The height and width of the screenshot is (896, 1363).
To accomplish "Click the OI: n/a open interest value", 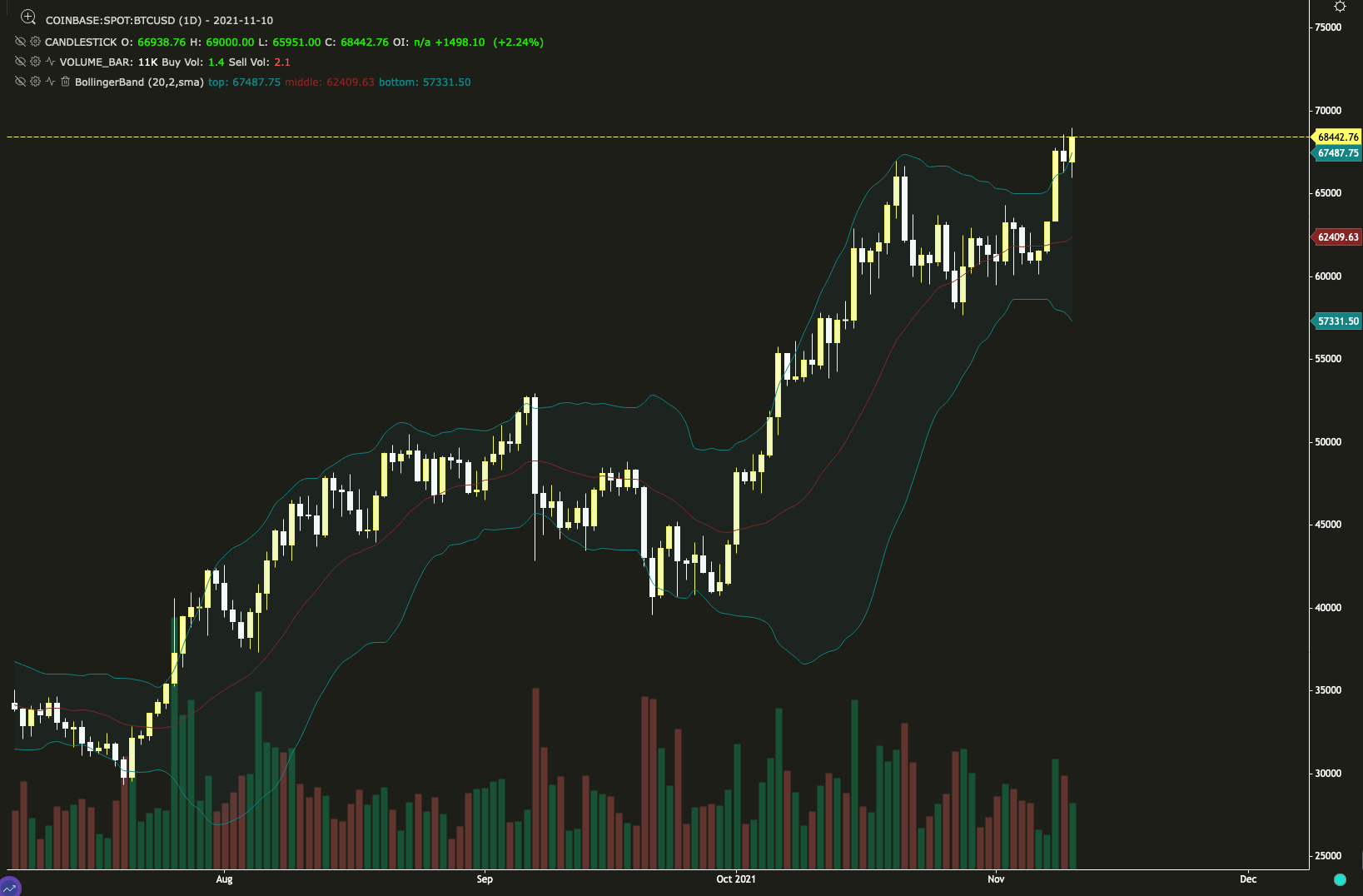I will (x=411, y=42).
